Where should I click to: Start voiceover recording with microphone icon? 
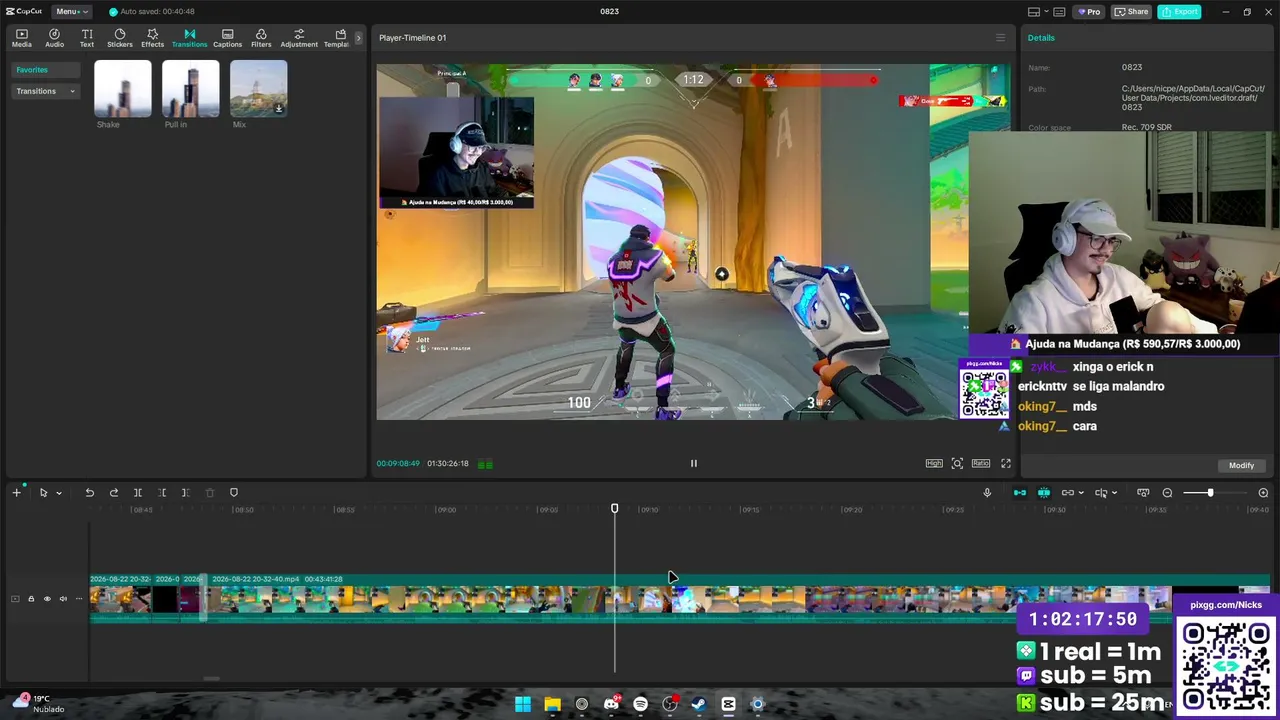[987, 492]
